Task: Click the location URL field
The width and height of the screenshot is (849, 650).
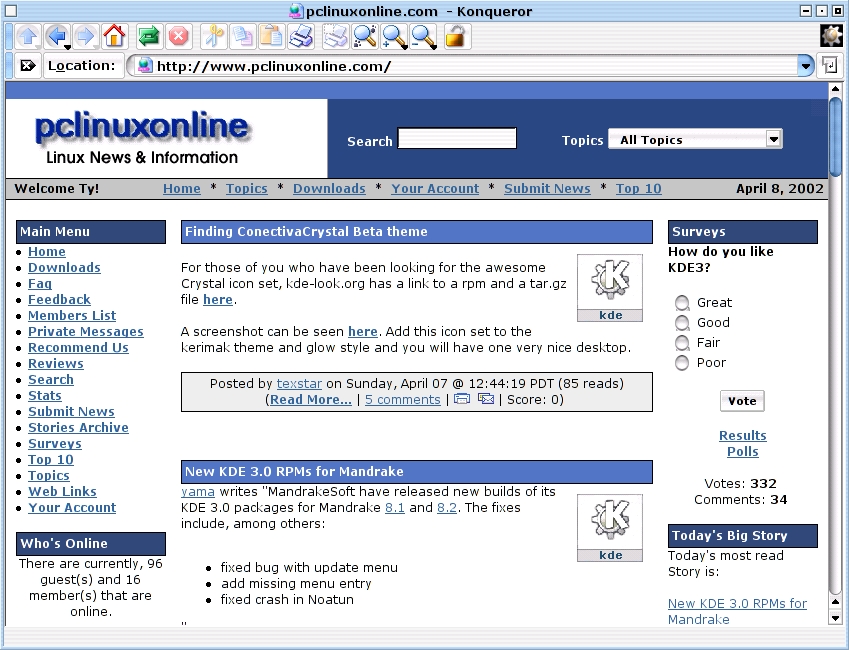Action: (471, 66)
